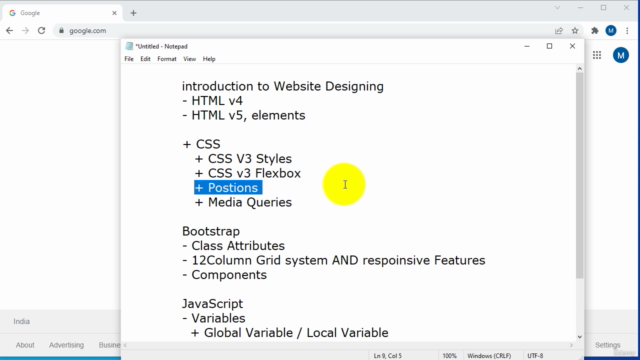The width and height of the screenshot is (640, 360).
Task: Click 'Ln 9, Col 5' status entry
Action: [387, 356]
